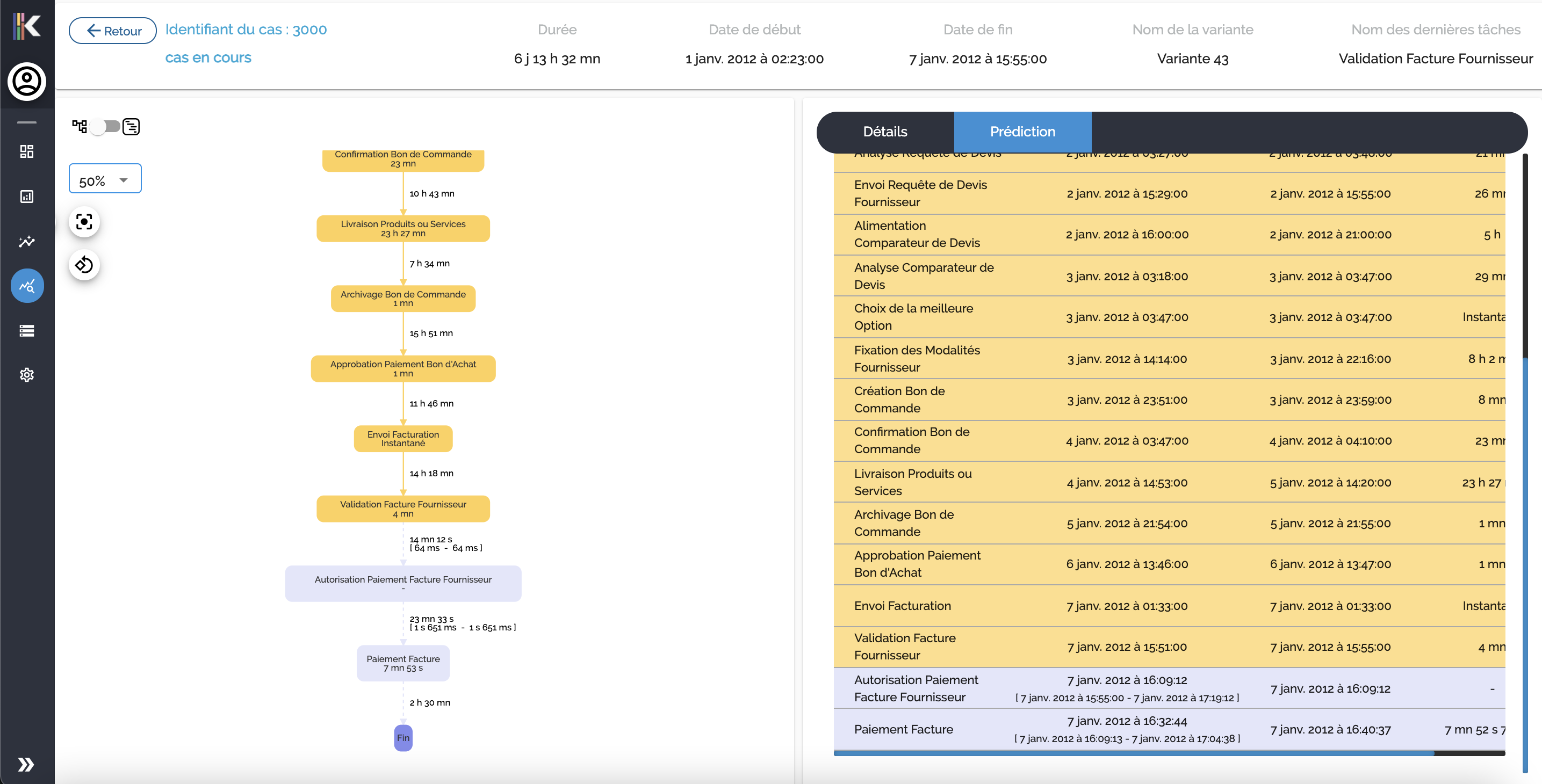Open the bar chart report icon in sidebar
Image resolution: width=1542 pixels, height=784 pixels.
[x=27, y=197]
